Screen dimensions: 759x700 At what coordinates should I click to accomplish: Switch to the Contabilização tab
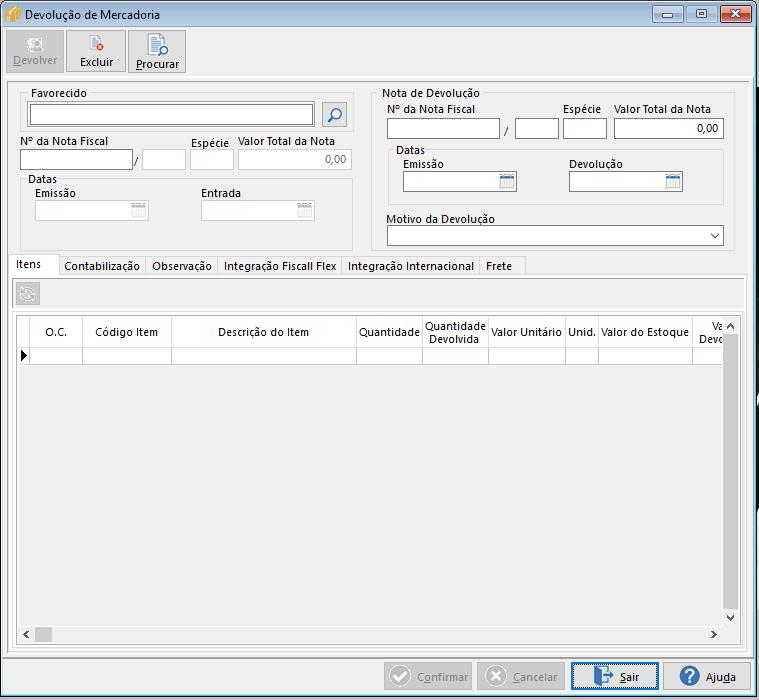(x=102, y=266)
